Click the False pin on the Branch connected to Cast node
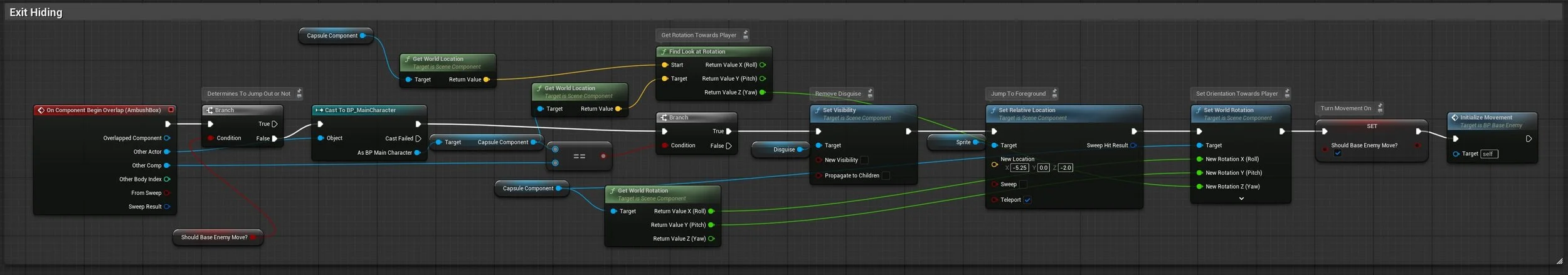This screenshot has height=275, width=1568. pos(274,138)
